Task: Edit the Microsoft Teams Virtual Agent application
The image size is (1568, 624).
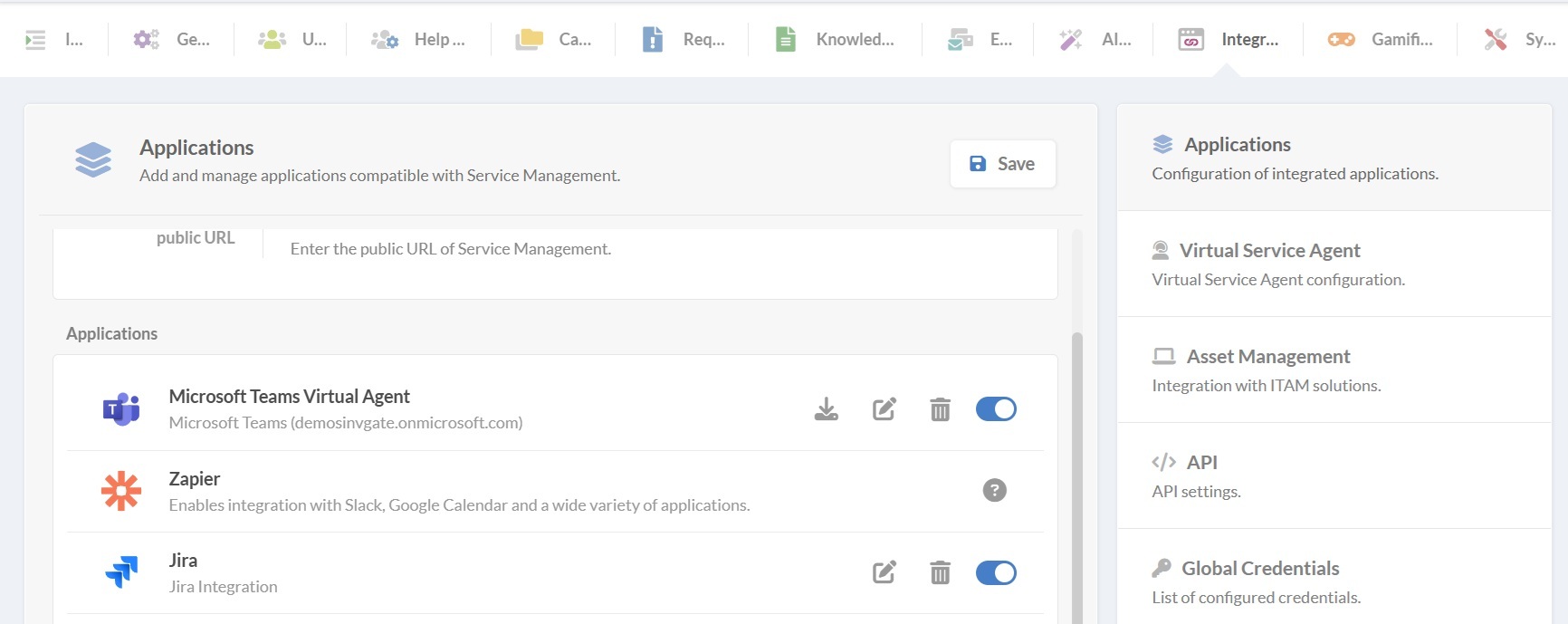Action: [884, 409]
